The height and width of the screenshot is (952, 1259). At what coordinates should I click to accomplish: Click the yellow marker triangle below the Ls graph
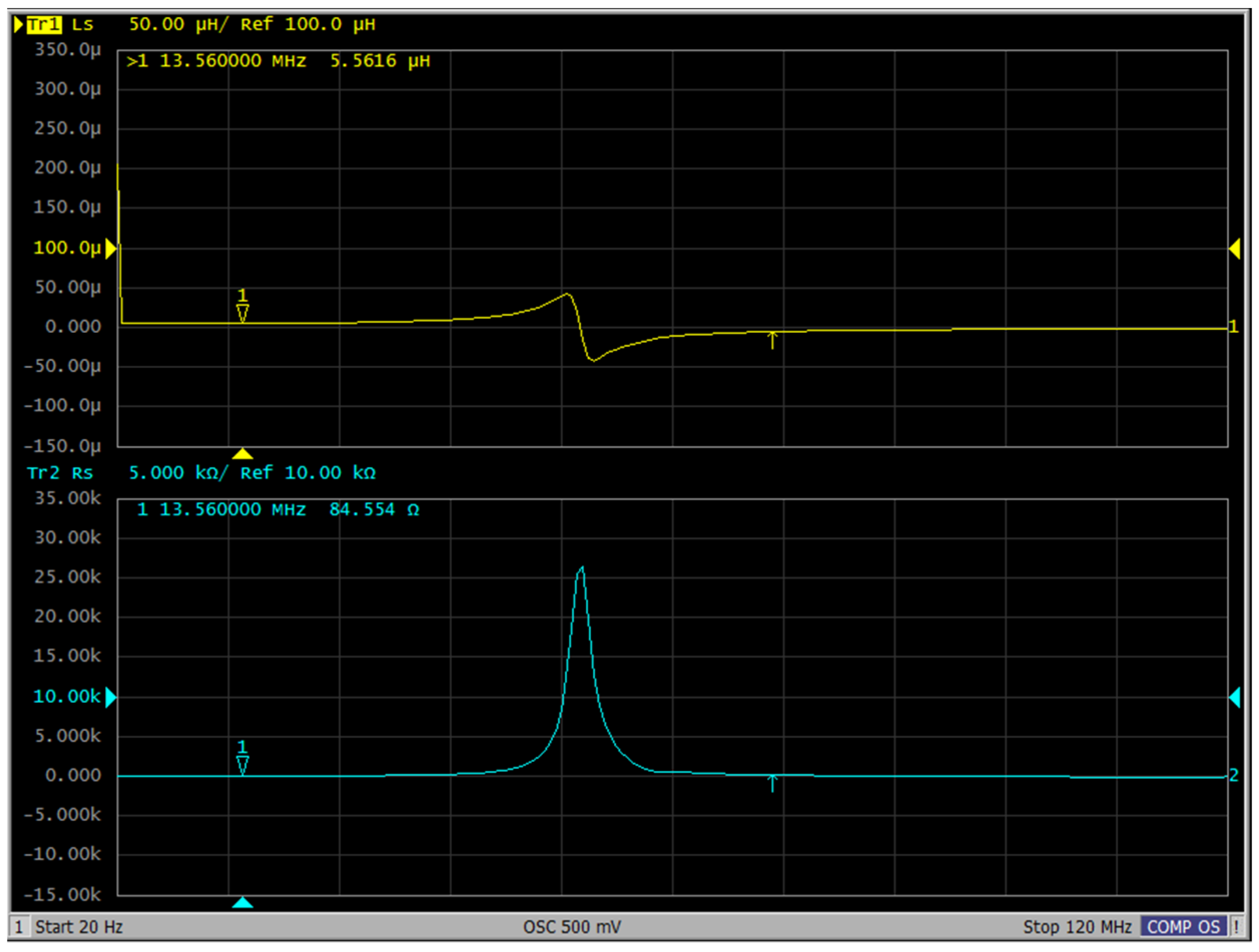(x=242, y=453)
